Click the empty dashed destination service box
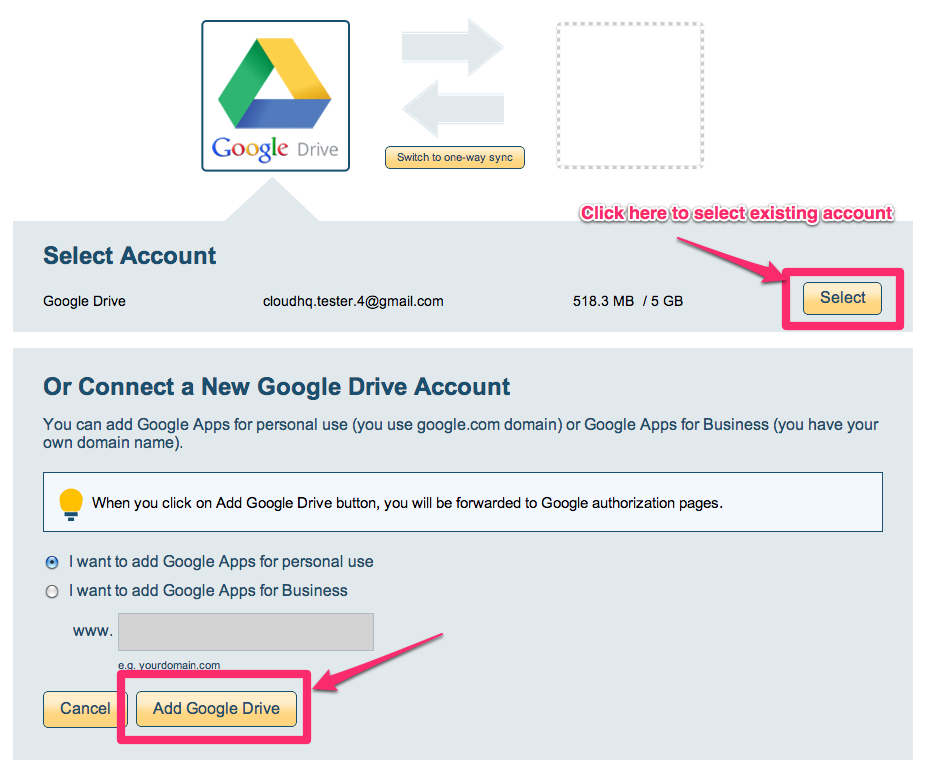Image resolution: width=928 pixels, height=781 pixels. (630, 96)
